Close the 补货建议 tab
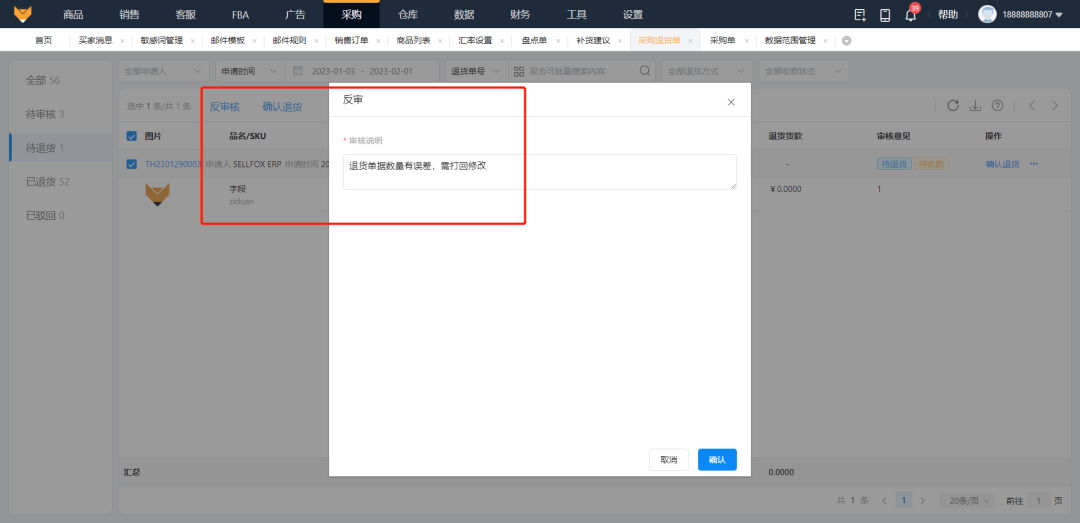 click(620, 41)
